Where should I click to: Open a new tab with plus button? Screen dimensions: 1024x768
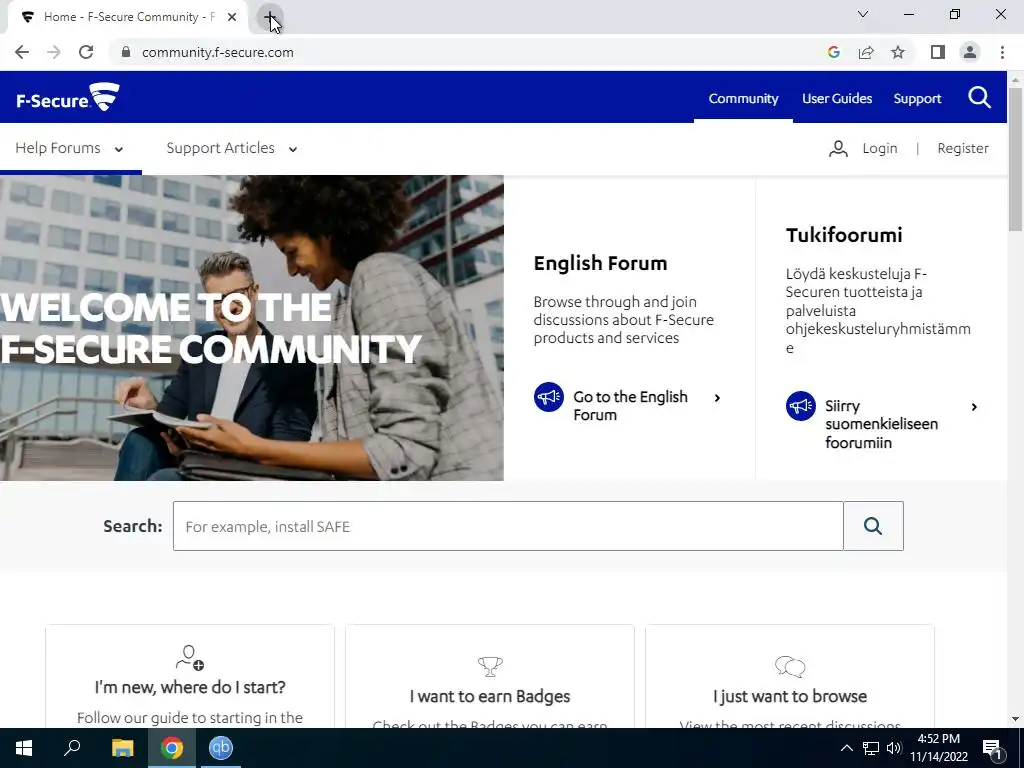[x=269, y=17]
